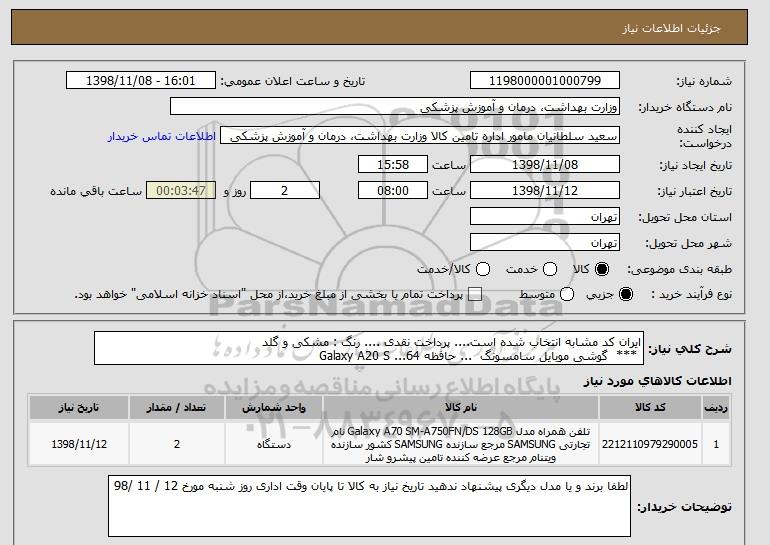Click the تاریخ نیاز column header
The height and width of the screenshot is (545, 770).
[x=79, y=408]
